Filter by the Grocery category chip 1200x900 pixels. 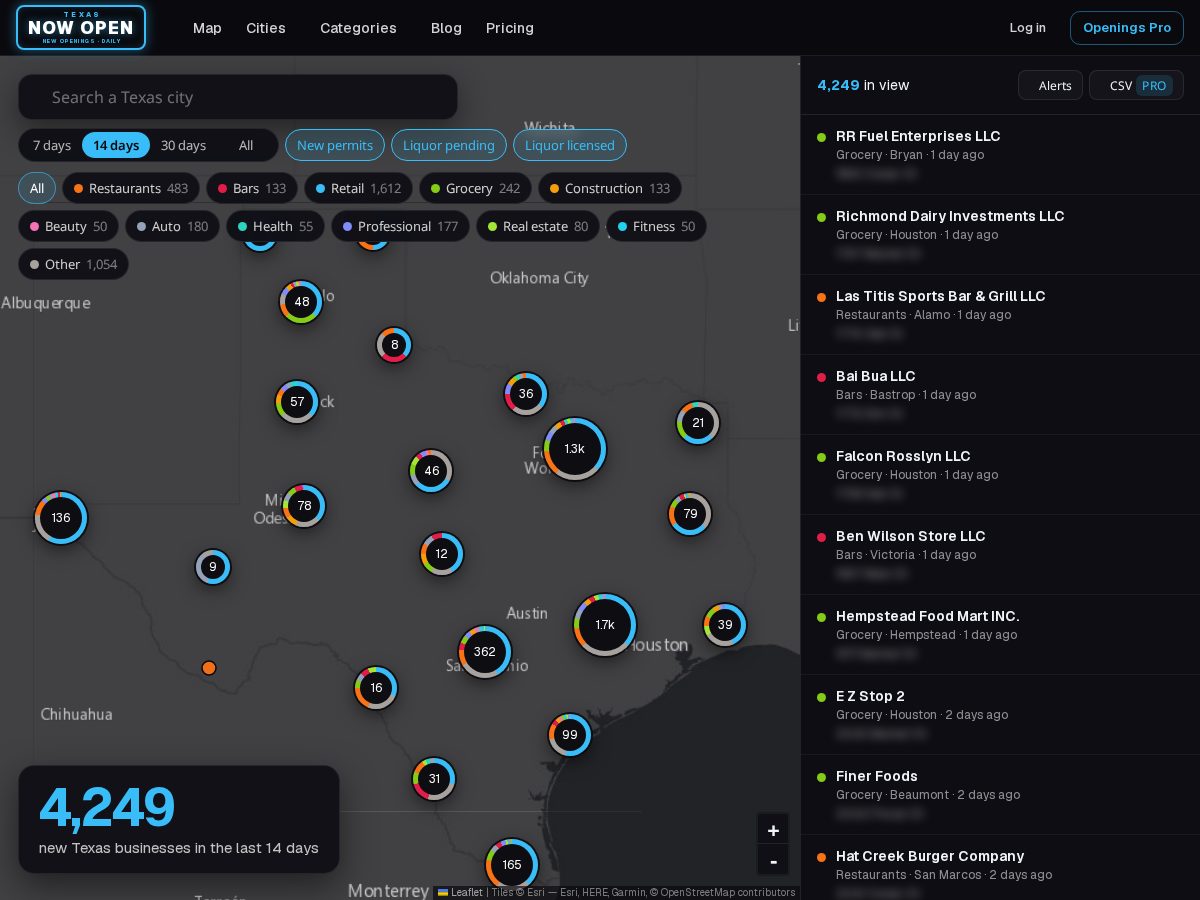click(x=475, y=188)
